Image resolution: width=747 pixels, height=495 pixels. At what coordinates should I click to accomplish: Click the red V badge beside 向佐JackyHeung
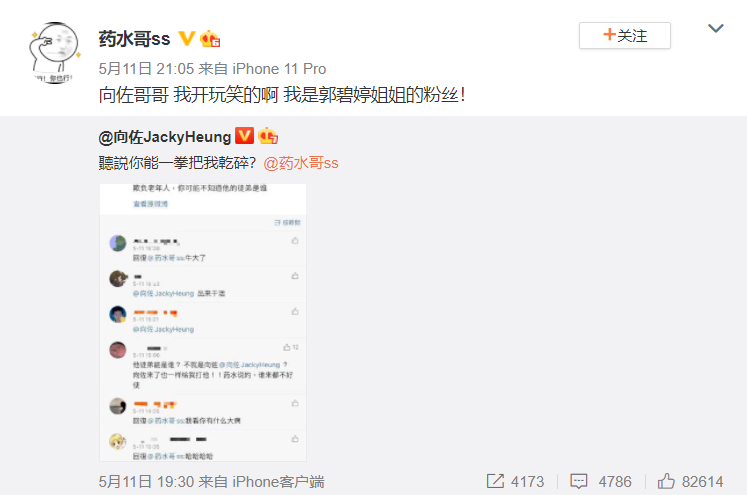[x=244, y=136]
